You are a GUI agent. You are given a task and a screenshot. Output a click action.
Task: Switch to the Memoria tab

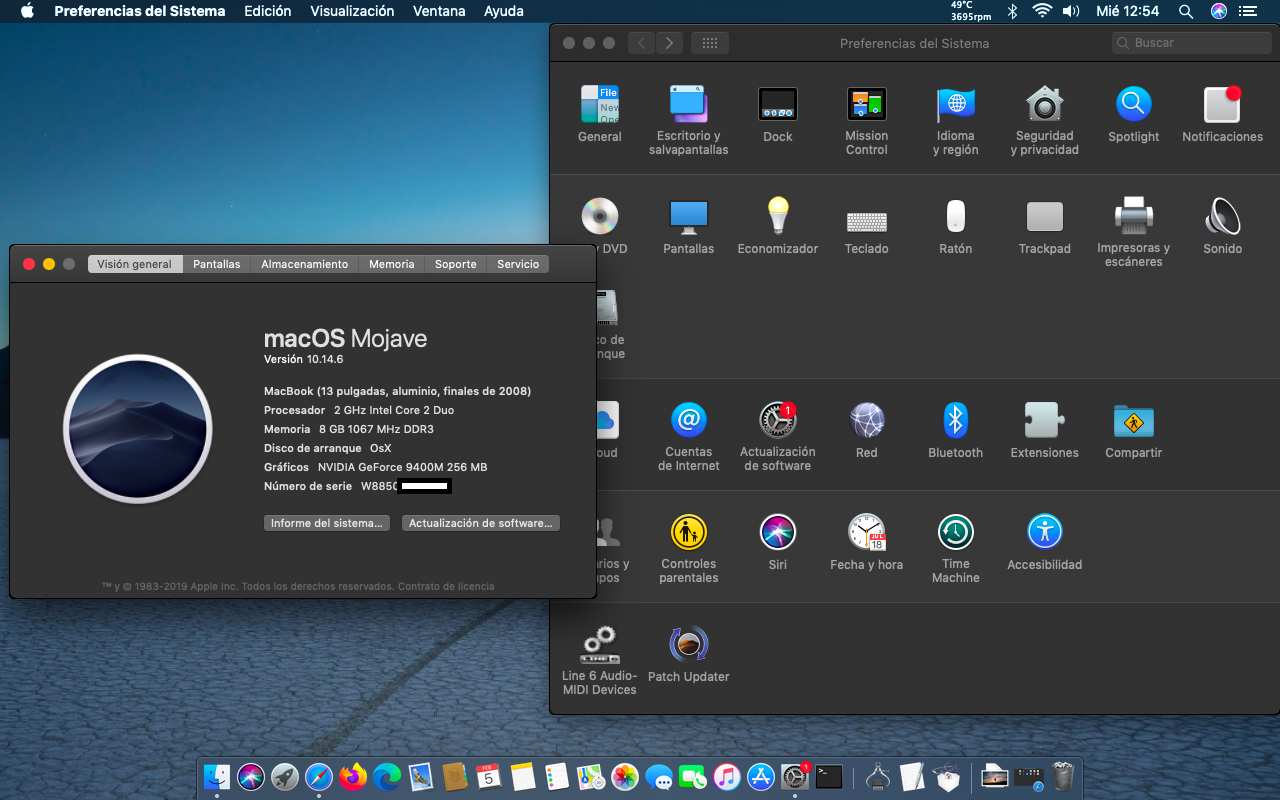click(391, 264)
